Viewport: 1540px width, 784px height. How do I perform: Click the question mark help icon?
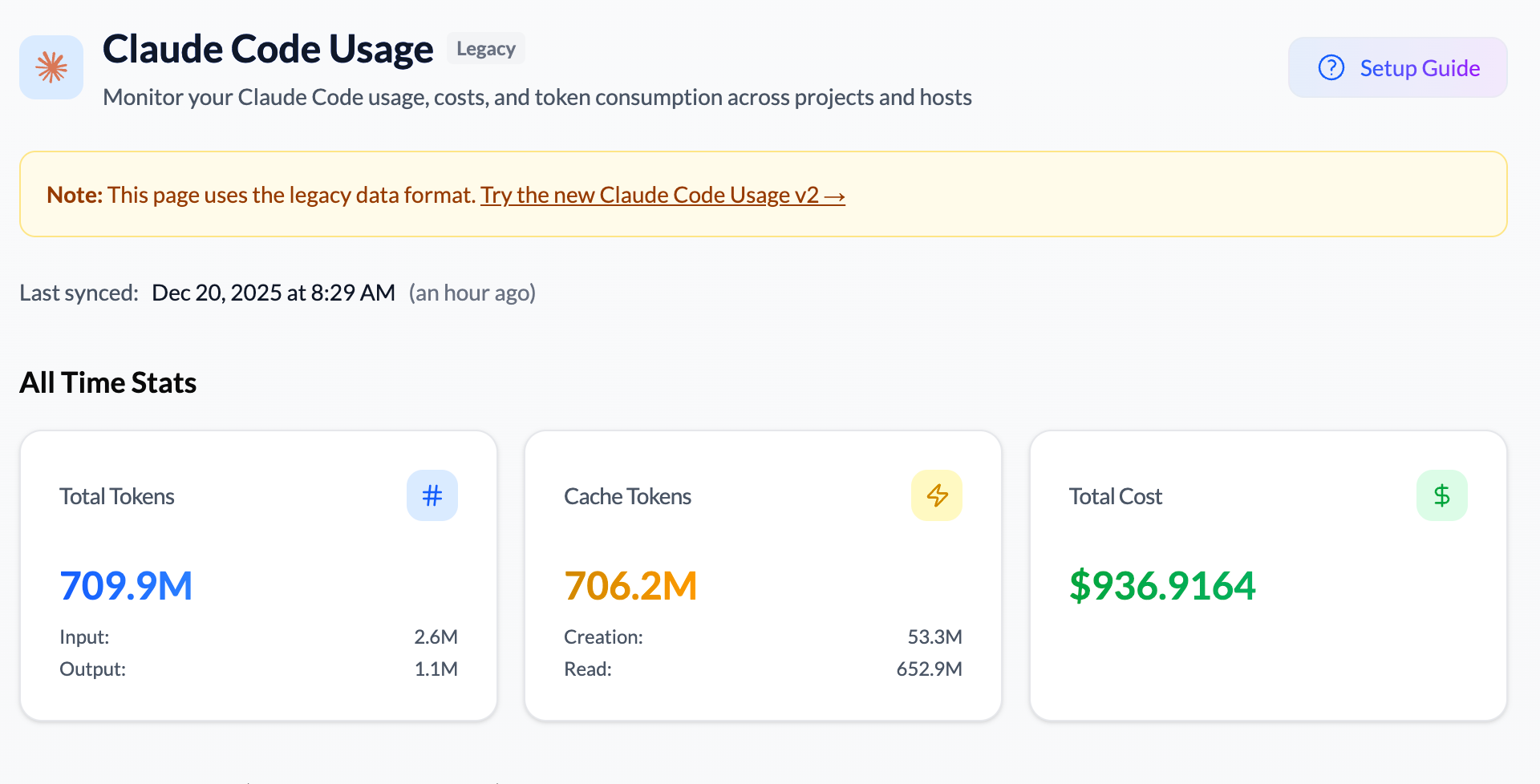pyautogui.click(x=1331, y=68)
